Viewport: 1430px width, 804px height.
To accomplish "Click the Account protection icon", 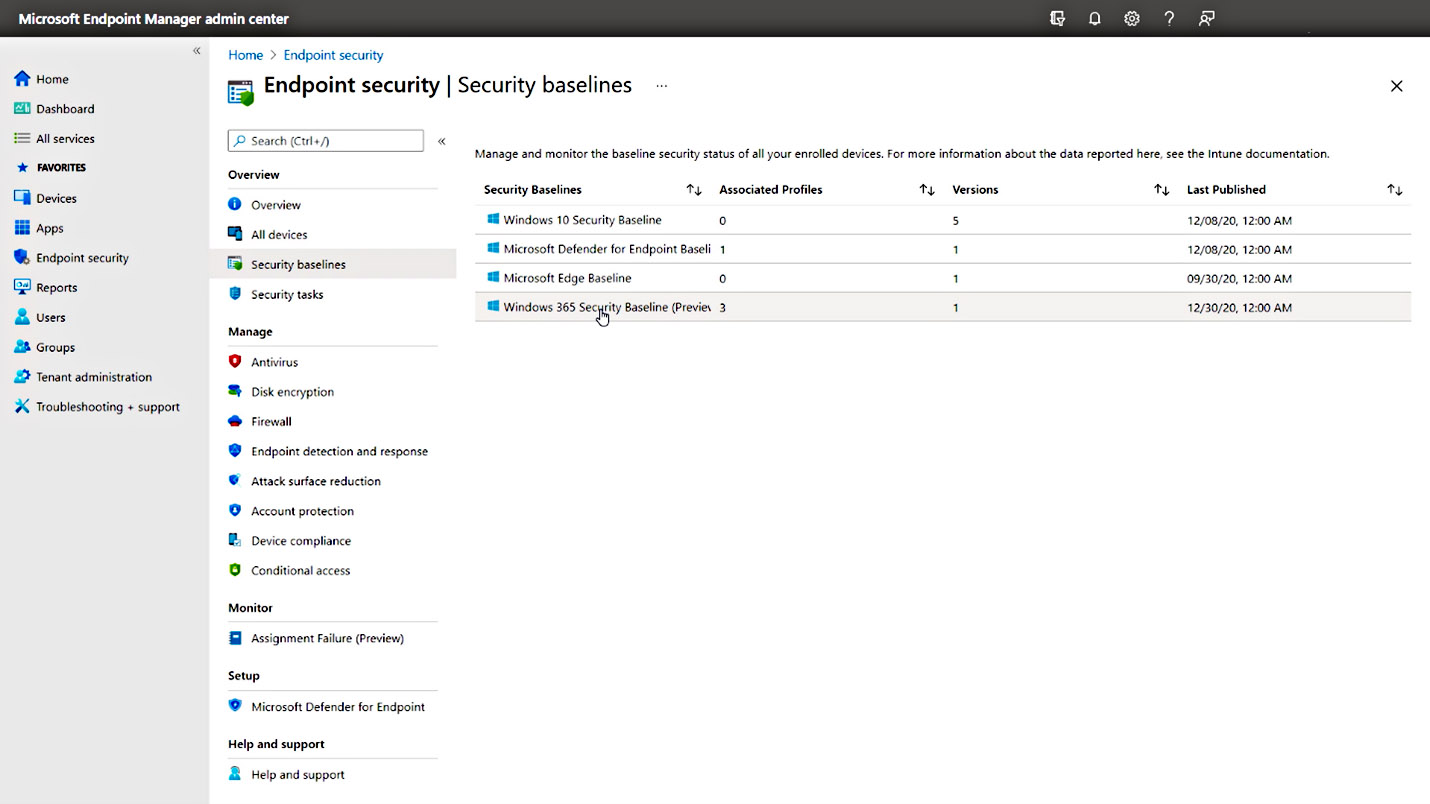I will coord(235,510).
